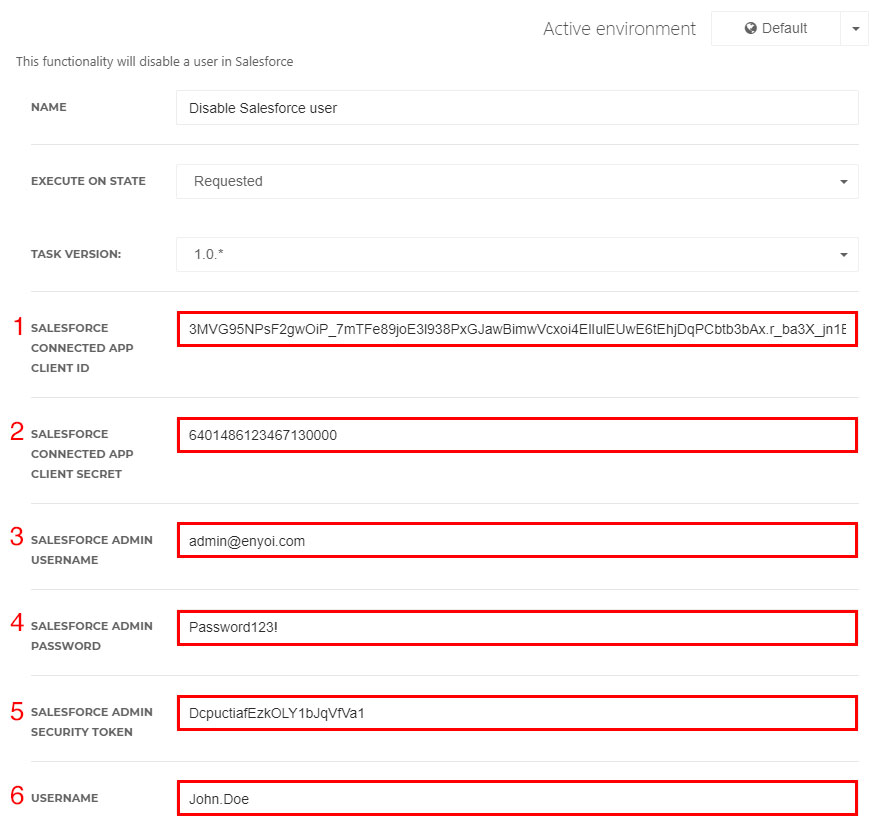
Task: Click the 'SALESFORCE ADMIN SECURITY TOKEN' label
Action: (92, 722)
